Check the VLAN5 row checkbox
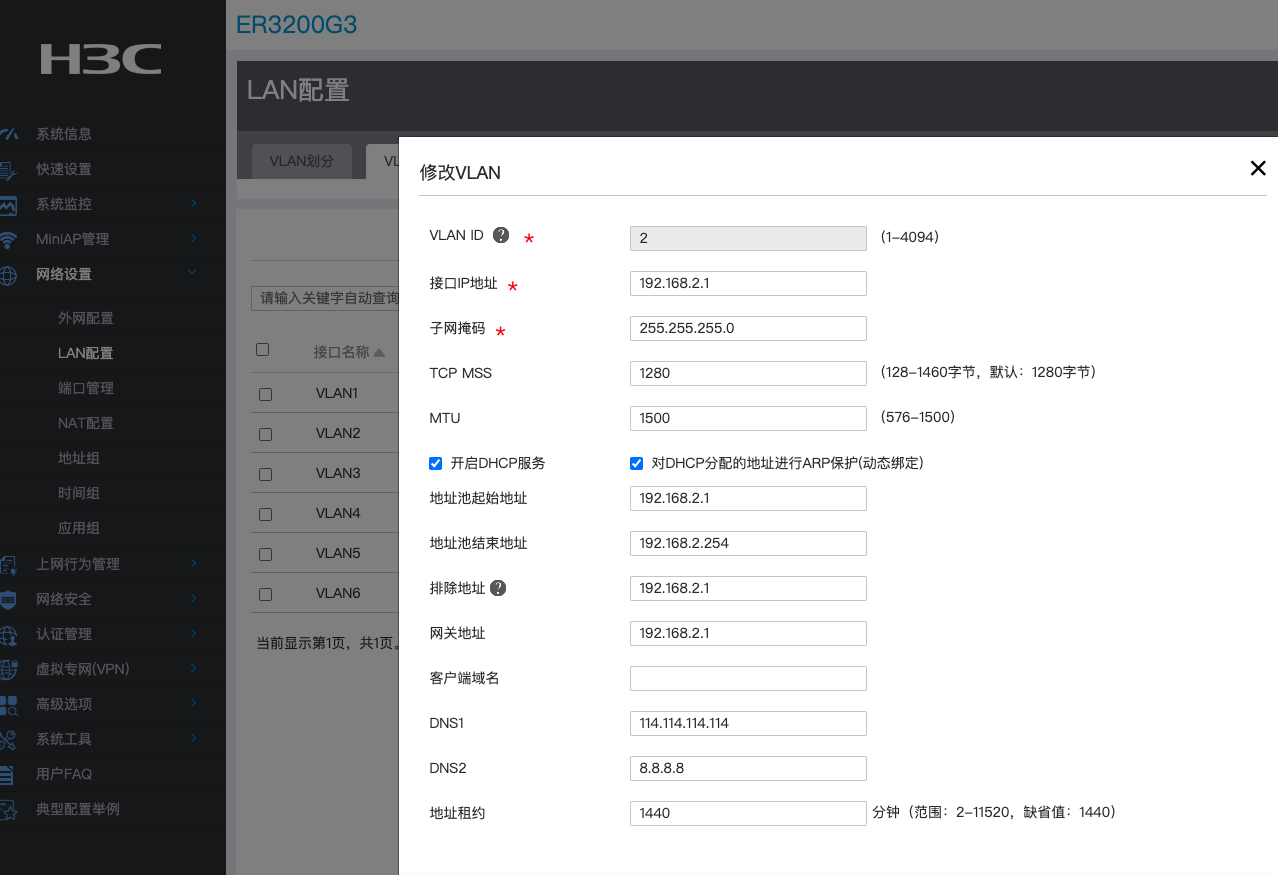The image size is (1278, 875). point(265,554)
